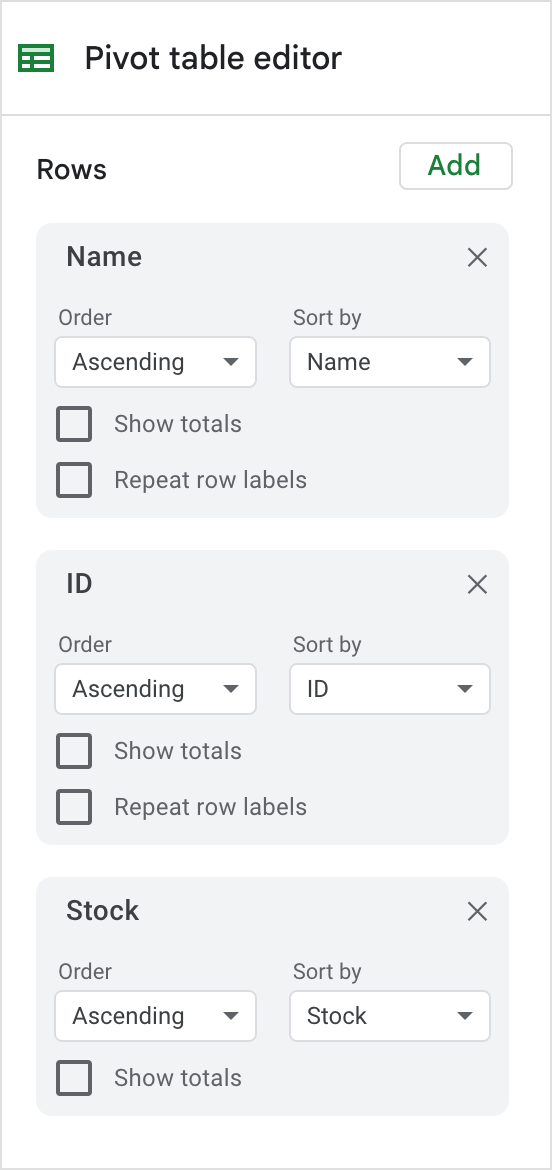Enable Show totals for Name
This screenshot has width=552, height=1170.
point(75,424)
